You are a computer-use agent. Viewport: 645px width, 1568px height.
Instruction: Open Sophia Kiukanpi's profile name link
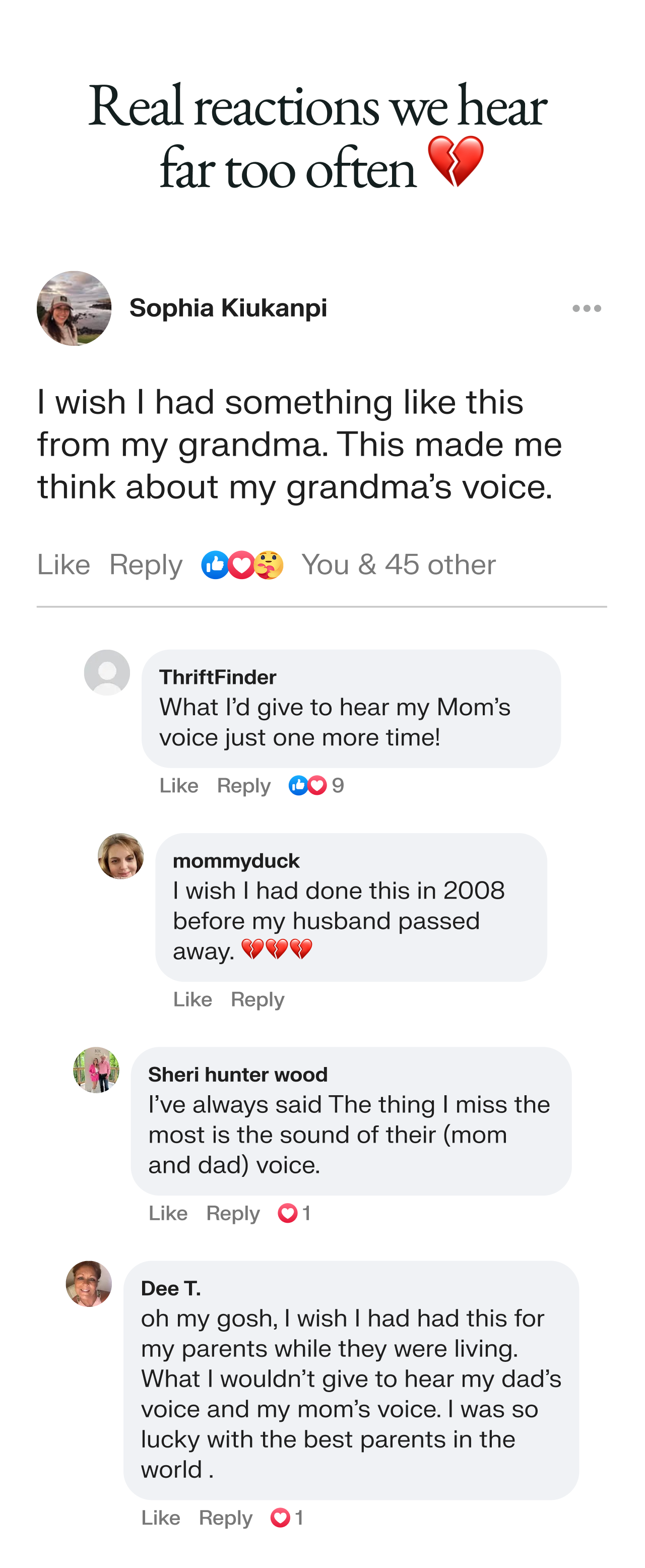coord(228,308)
